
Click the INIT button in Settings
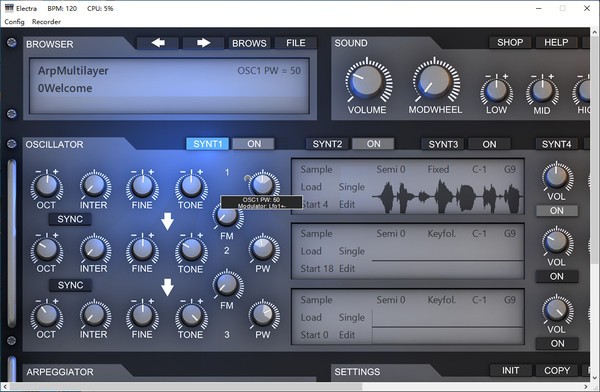510,370
